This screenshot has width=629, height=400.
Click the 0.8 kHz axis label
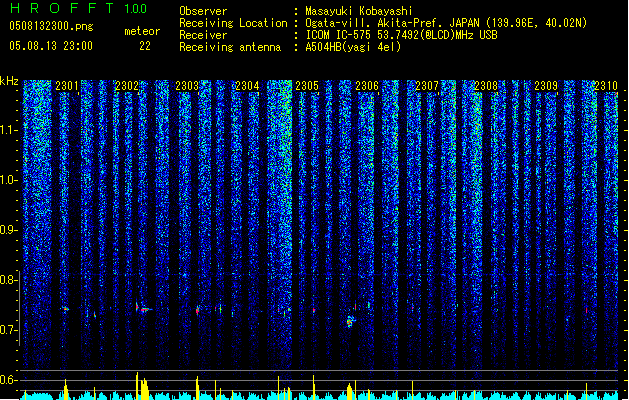[x=9, y=280]
